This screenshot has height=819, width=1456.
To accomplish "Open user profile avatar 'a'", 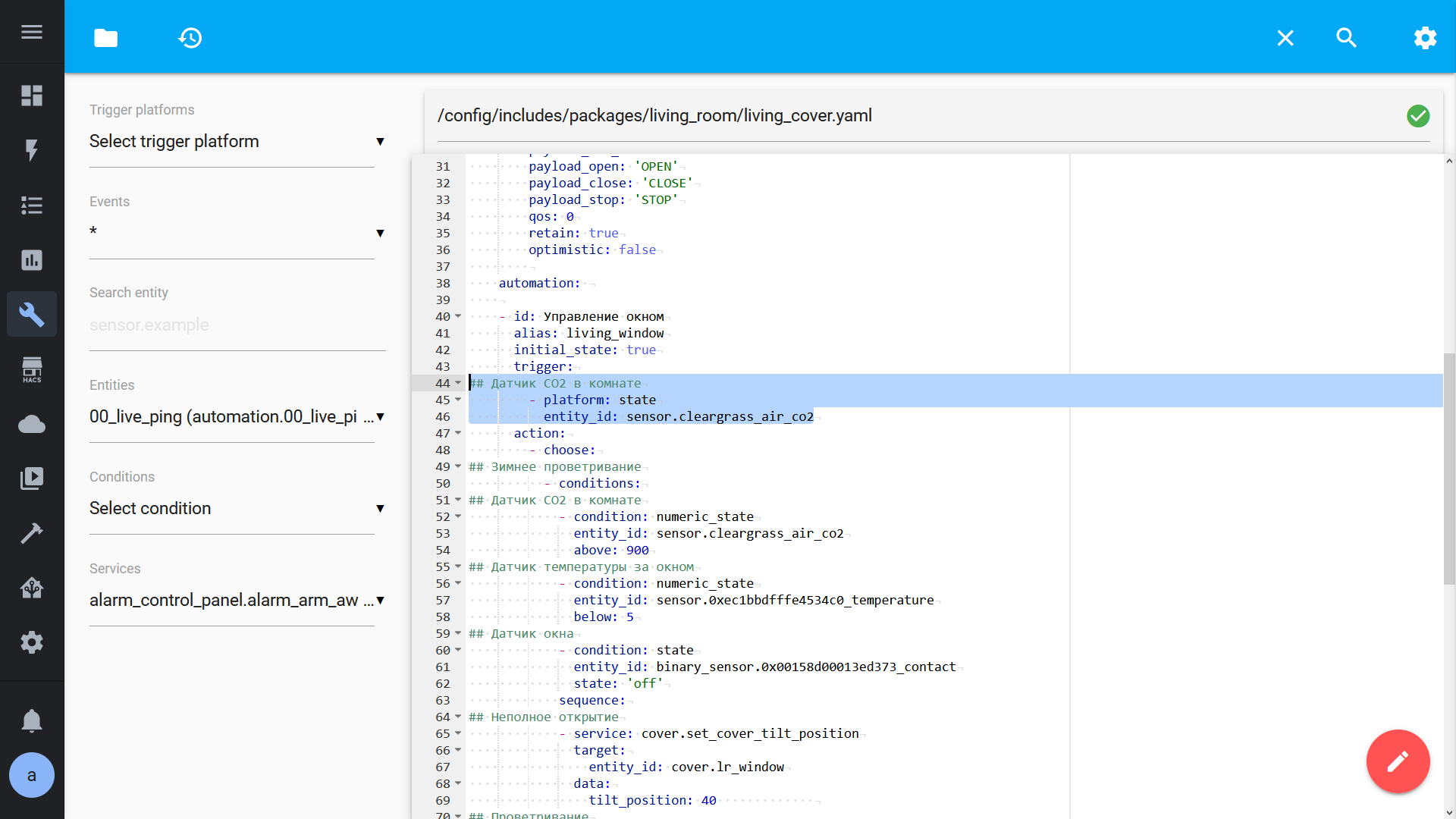I will (x=32, y=775).
